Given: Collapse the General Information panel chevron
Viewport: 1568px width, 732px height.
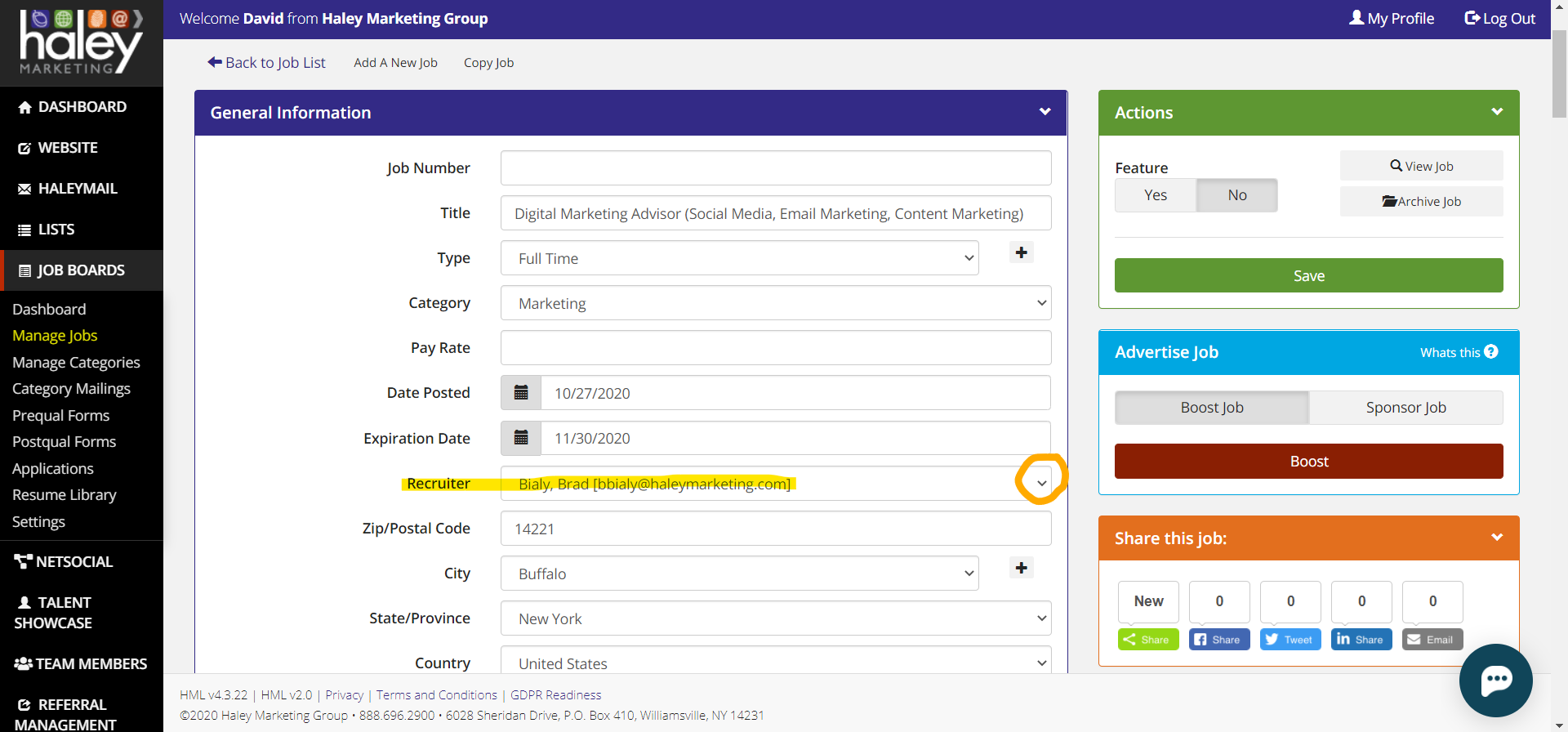Looking at the screenshot, I should coord(1045,112).
